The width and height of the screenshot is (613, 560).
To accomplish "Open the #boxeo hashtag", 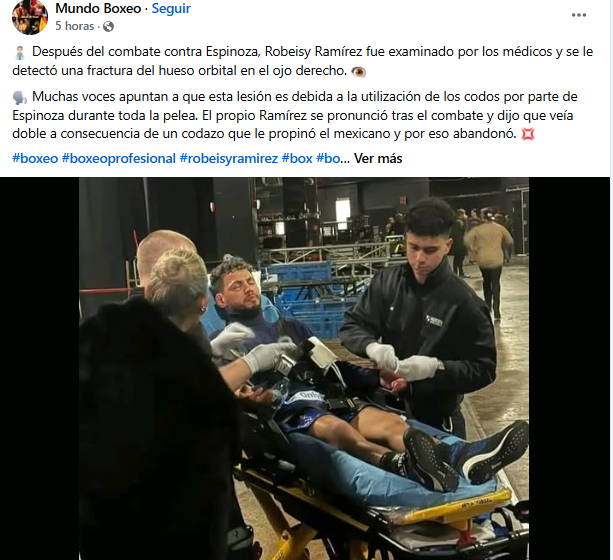I will (x=35, y=158).
